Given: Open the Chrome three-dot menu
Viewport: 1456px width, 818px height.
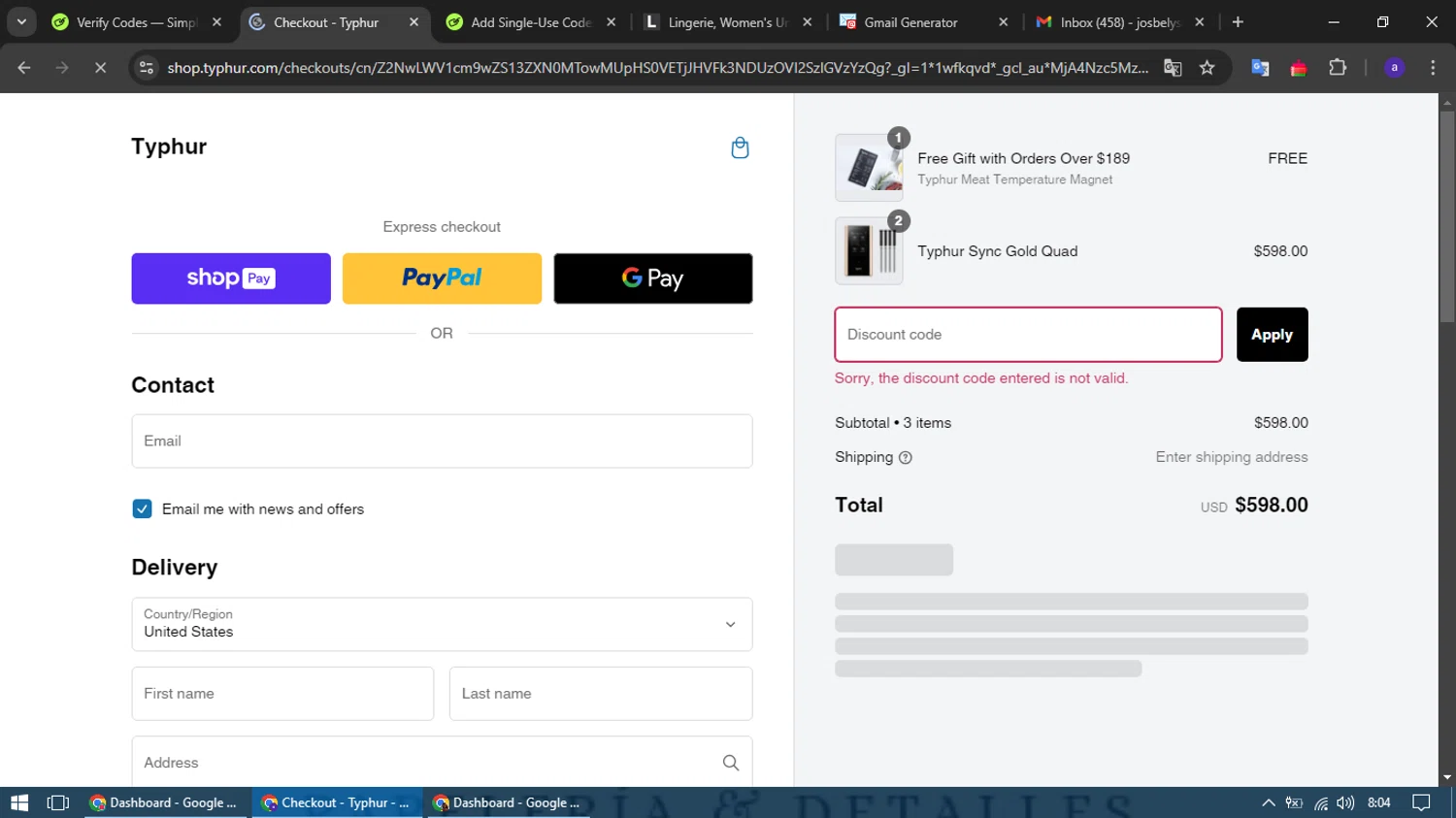Looking at the screenshot, I should pyautogui.click(x=1433, y=67).
